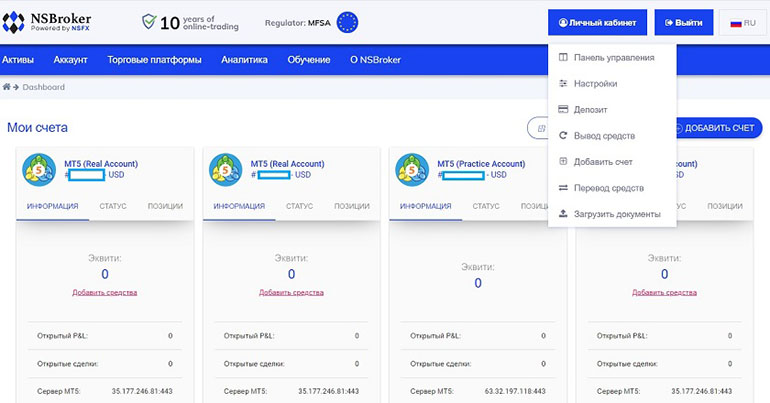The width and height of the screenshot is (770, 403).
Task: Open the Аккаунт menu
Action: [70, 60]
